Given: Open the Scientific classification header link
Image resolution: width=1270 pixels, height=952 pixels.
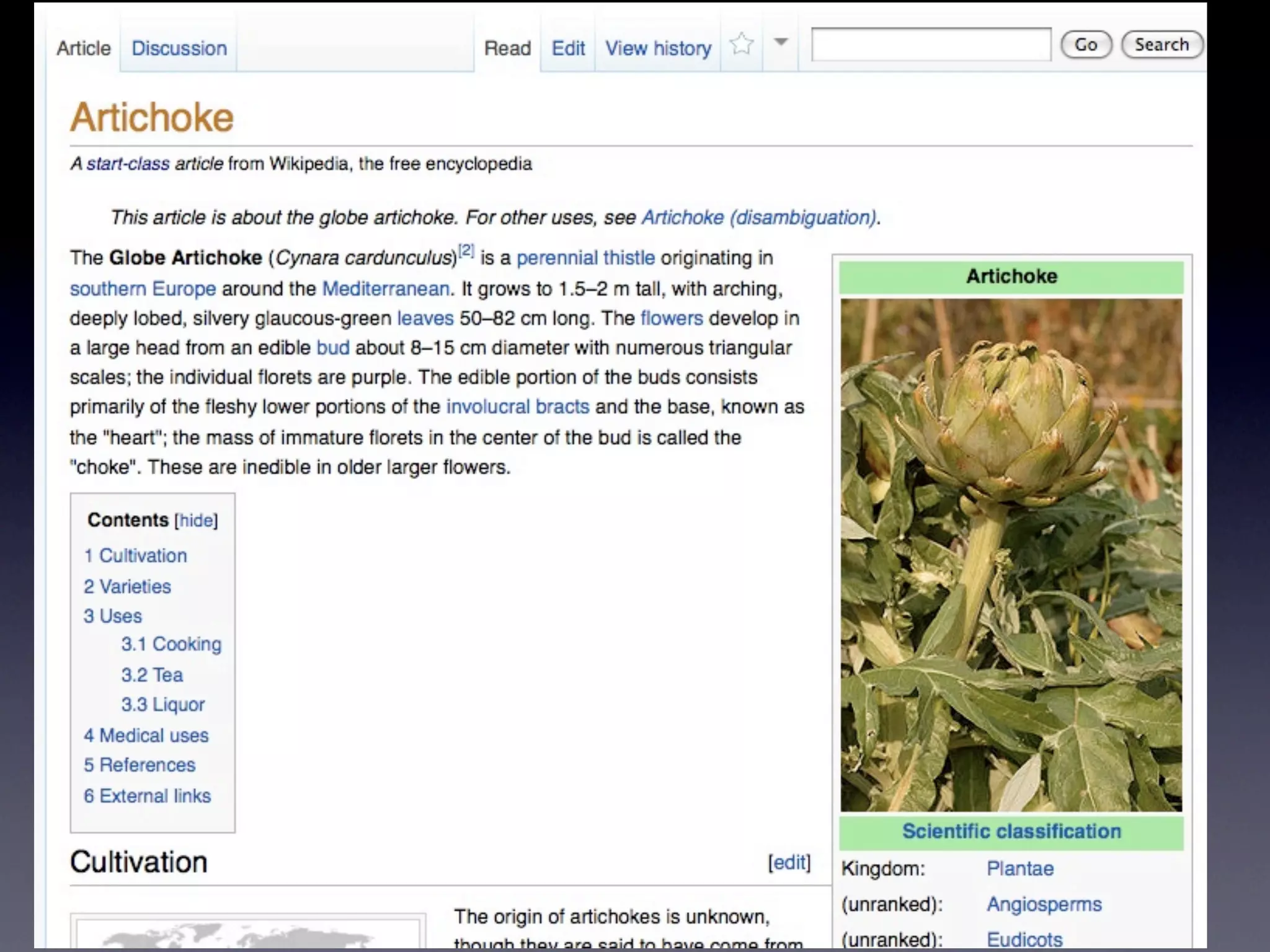Looking at the screenshot, I should [x=1011, y=831].
